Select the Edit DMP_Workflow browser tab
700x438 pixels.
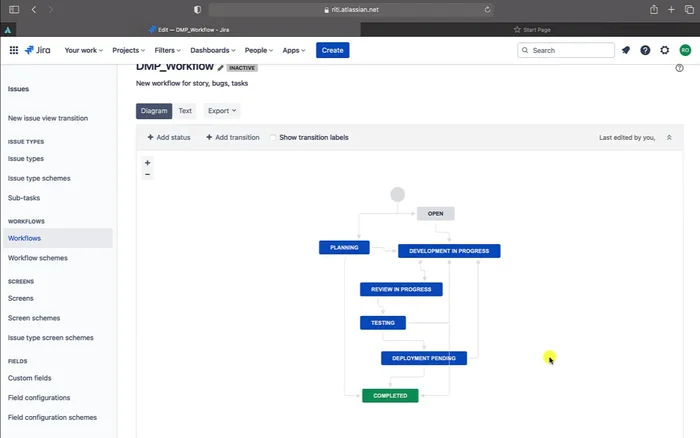coord(188,30)
